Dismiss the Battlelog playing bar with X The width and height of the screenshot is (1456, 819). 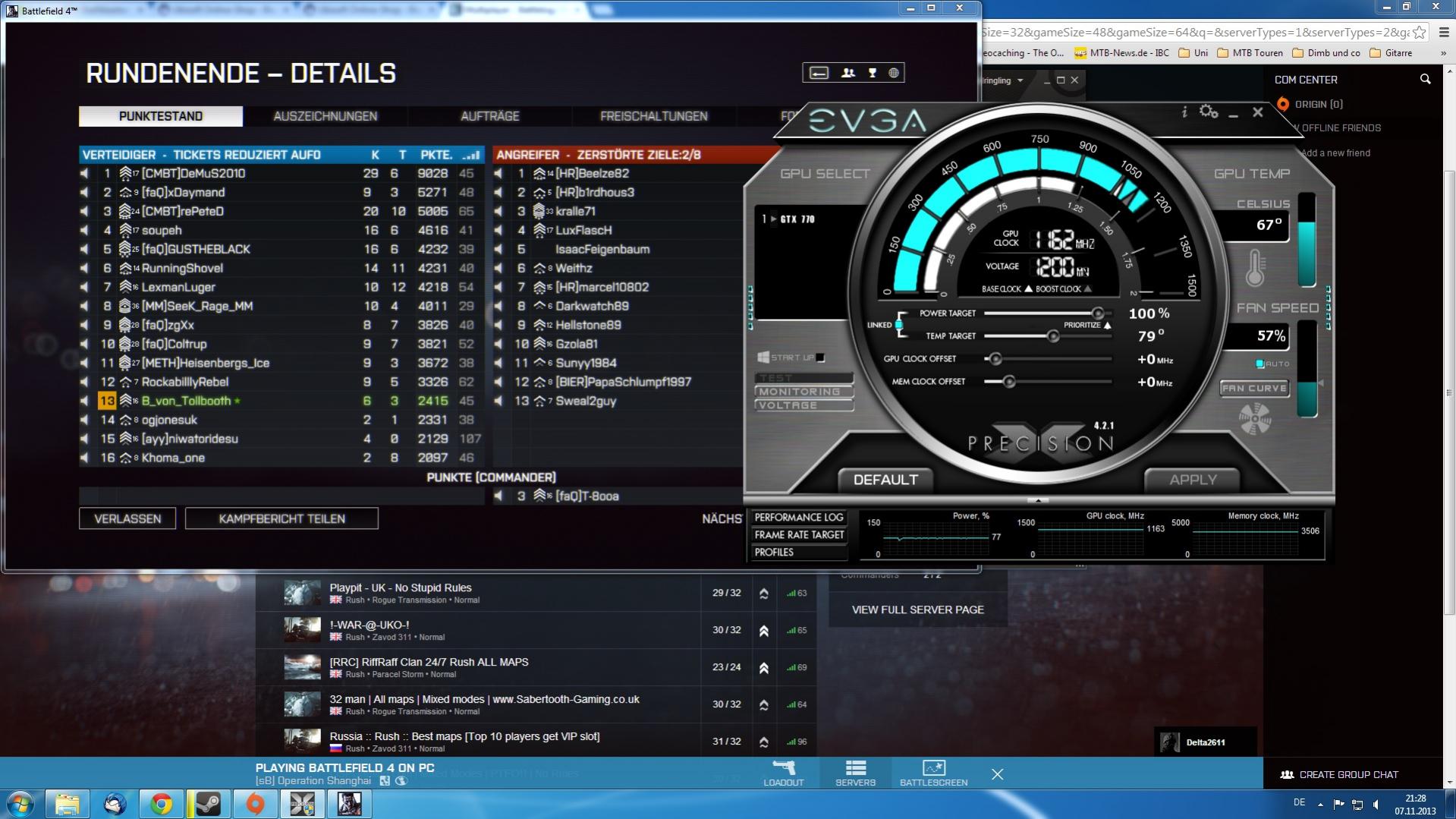click(997, 774)
